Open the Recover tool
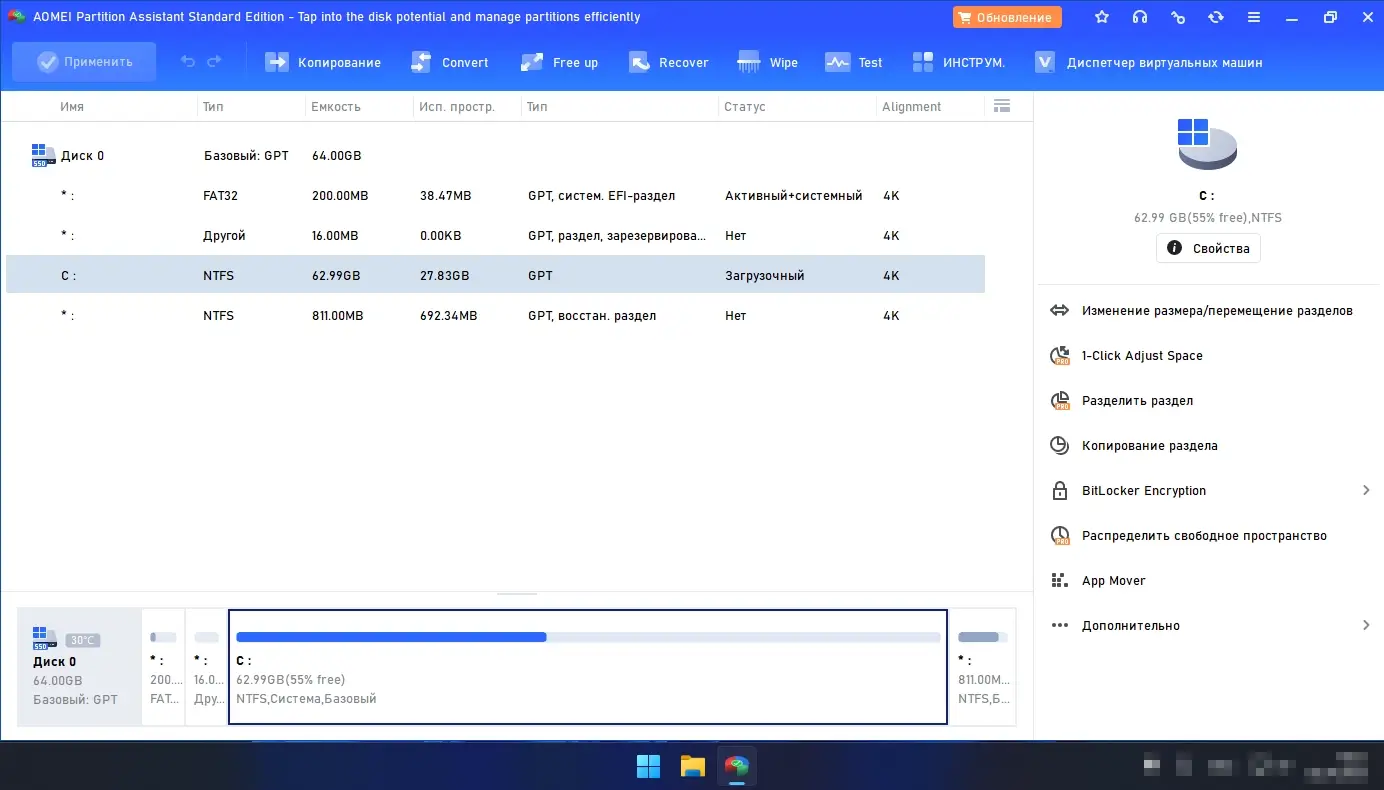The height and width of the screenshot is (790, 1384). [668, 62]
